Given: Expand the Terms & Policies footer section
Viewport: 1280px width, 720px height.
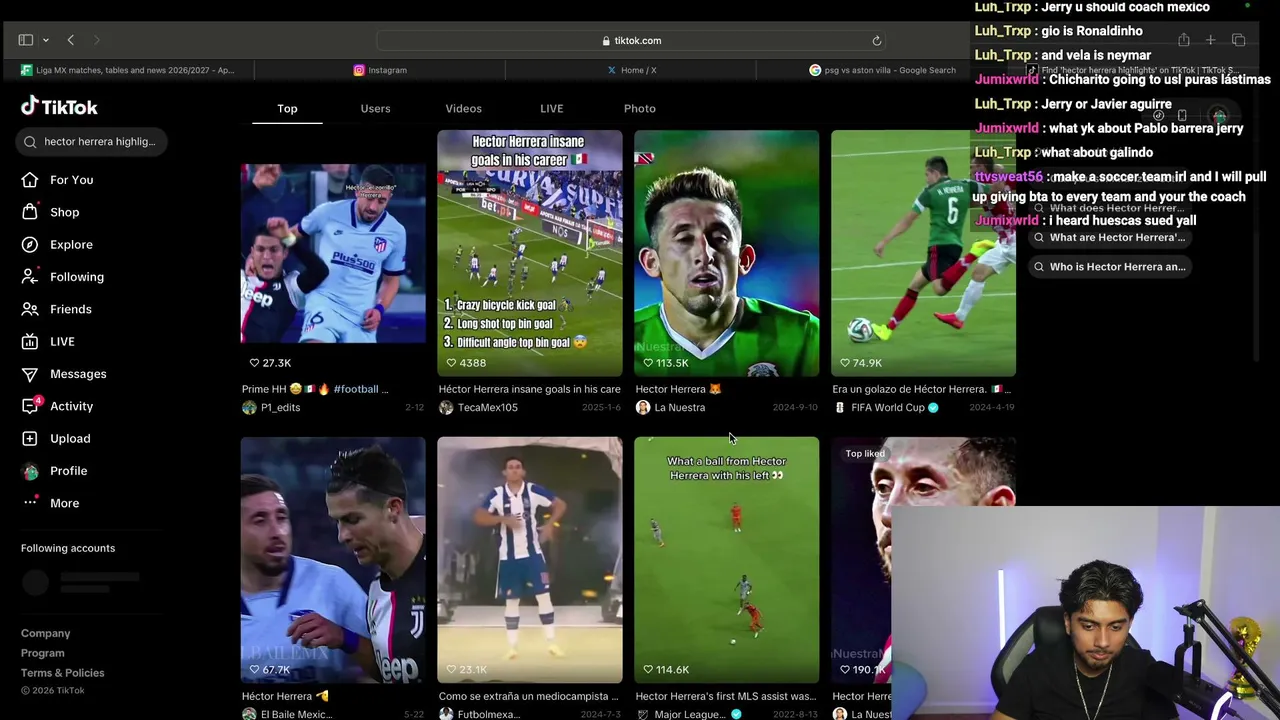Looking at the screenshot, I should pos(63,674).
